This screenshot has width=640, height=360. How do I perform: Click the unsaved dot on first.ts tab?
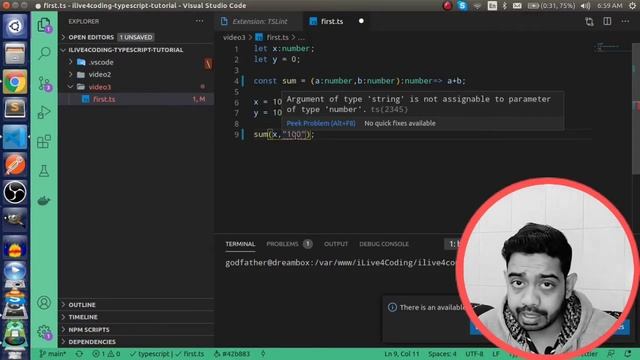(x=361, y=21)
